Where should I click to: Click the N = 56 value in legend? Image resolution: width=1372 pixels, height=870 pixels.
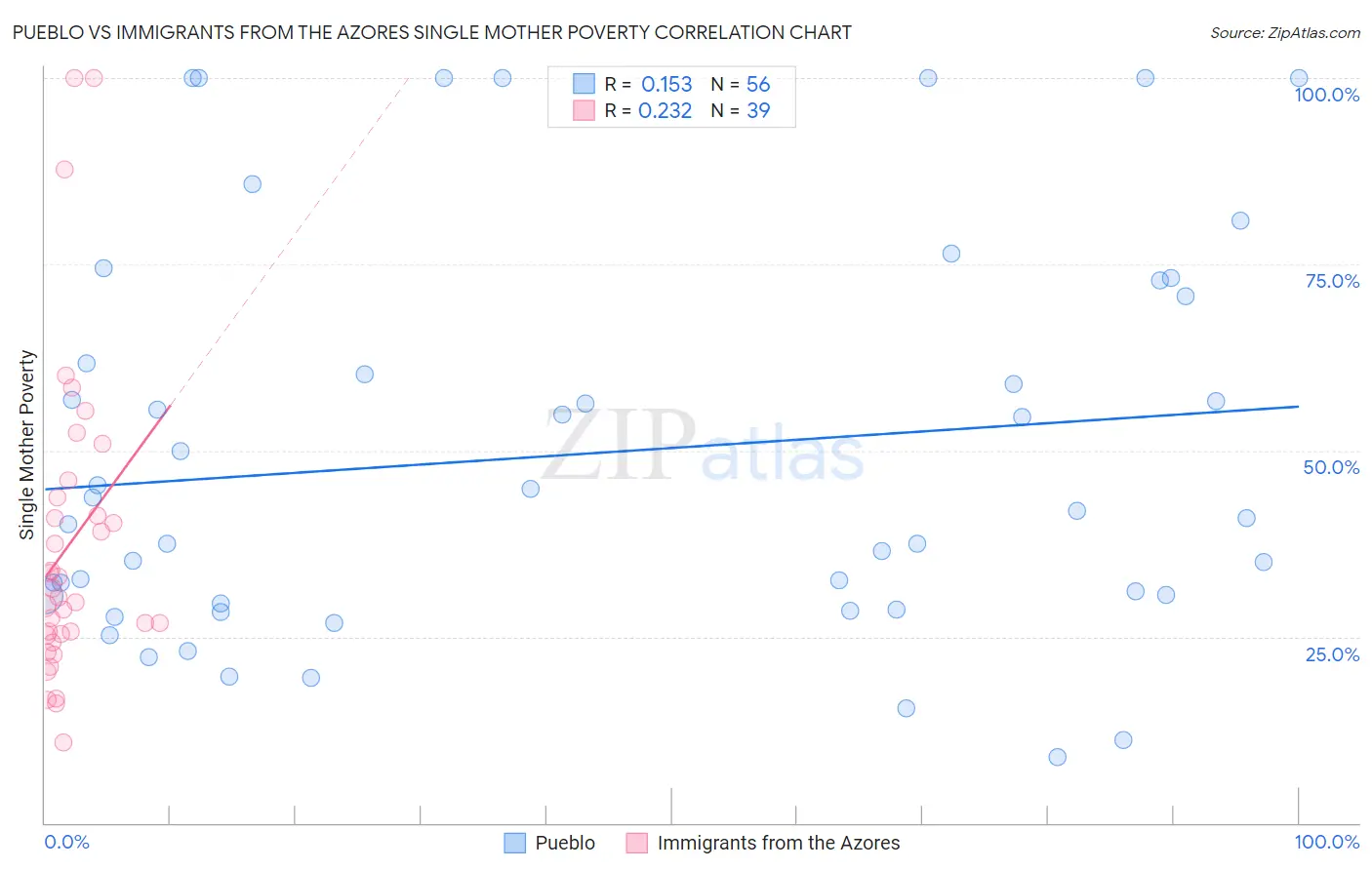(741, 84)
